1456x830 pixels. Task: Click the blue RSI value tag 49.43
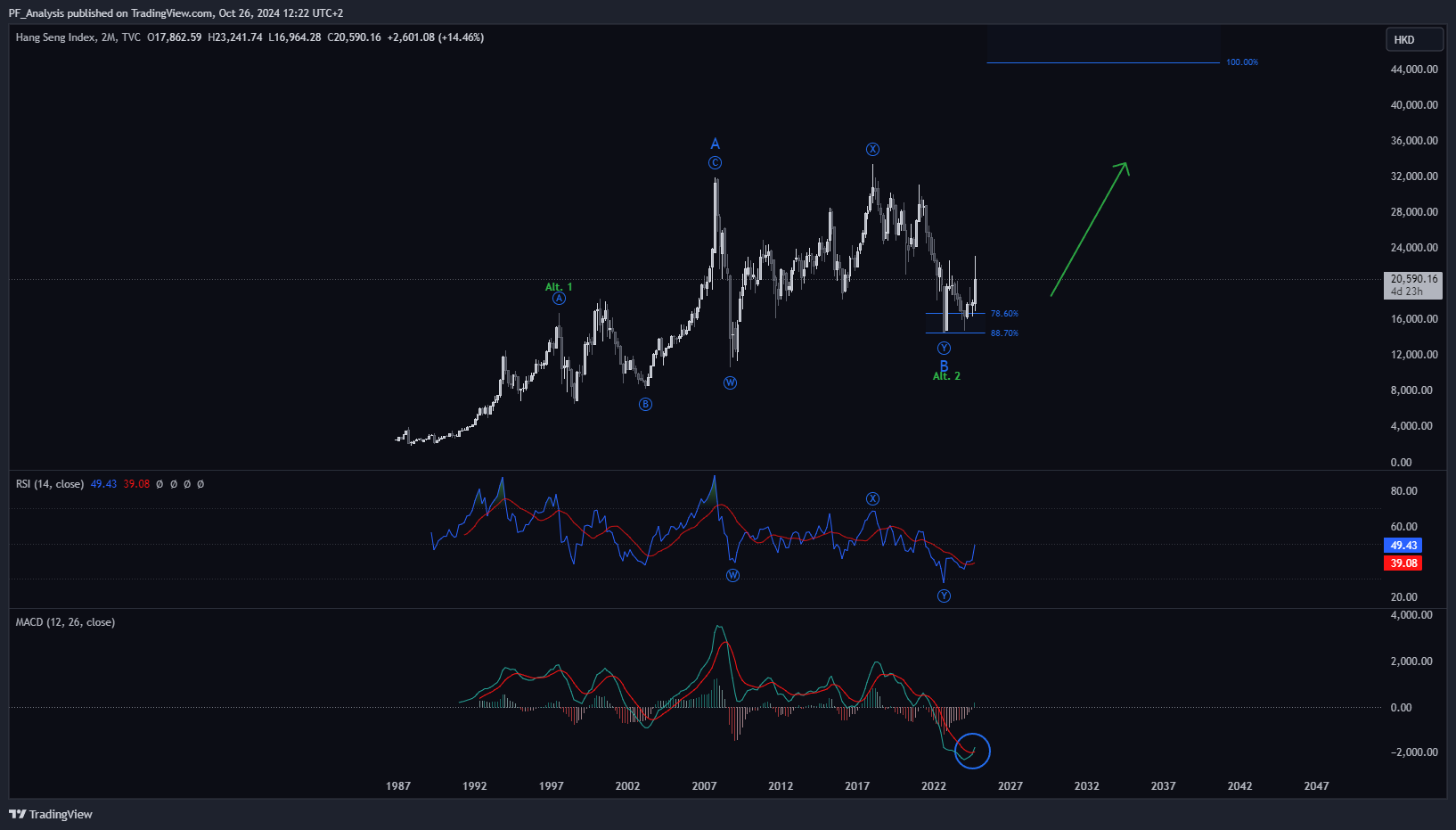[1403, 546]
